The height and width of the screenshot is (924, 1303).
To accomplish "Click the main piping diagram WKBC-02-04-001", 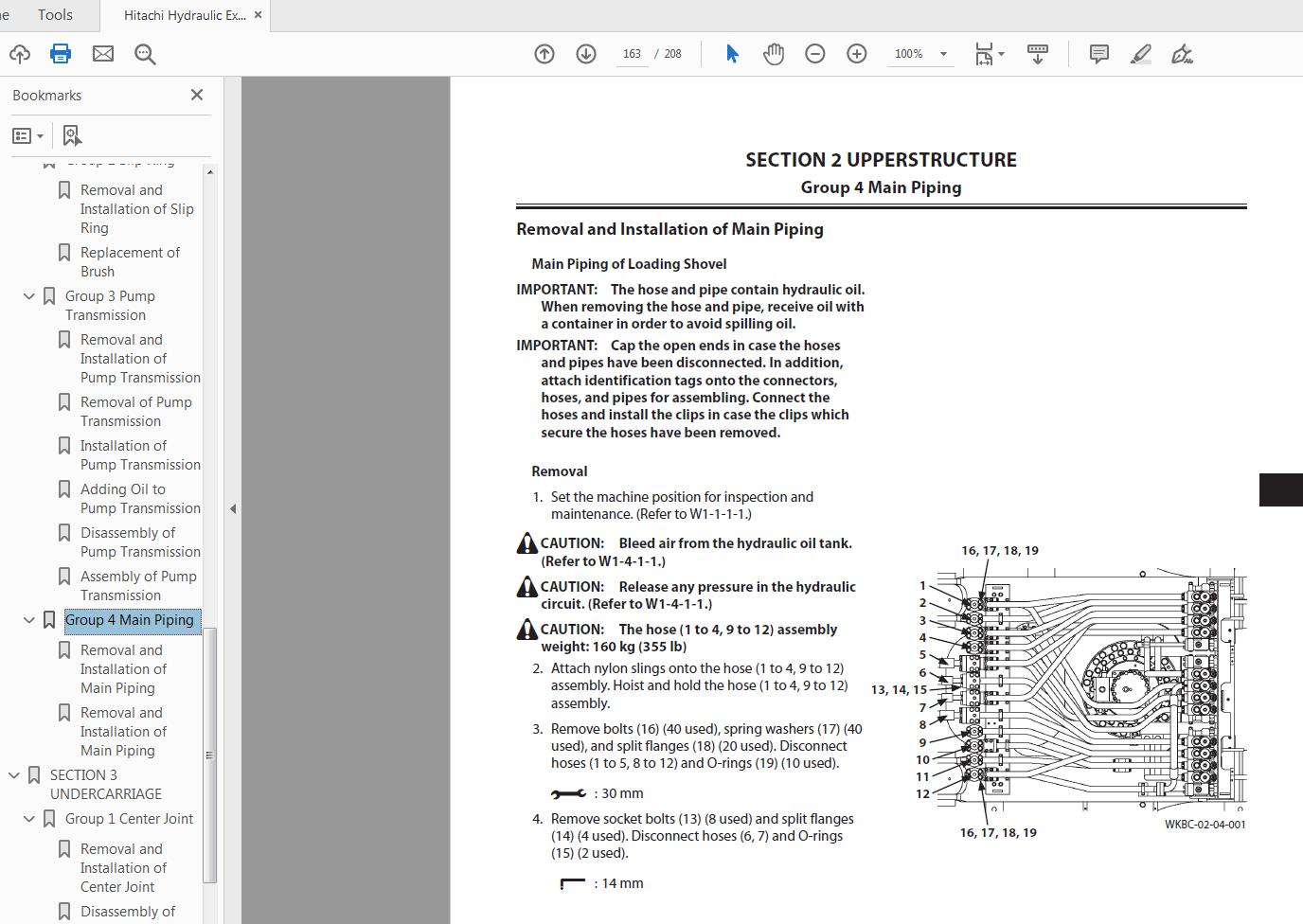I will point(1091,690).
